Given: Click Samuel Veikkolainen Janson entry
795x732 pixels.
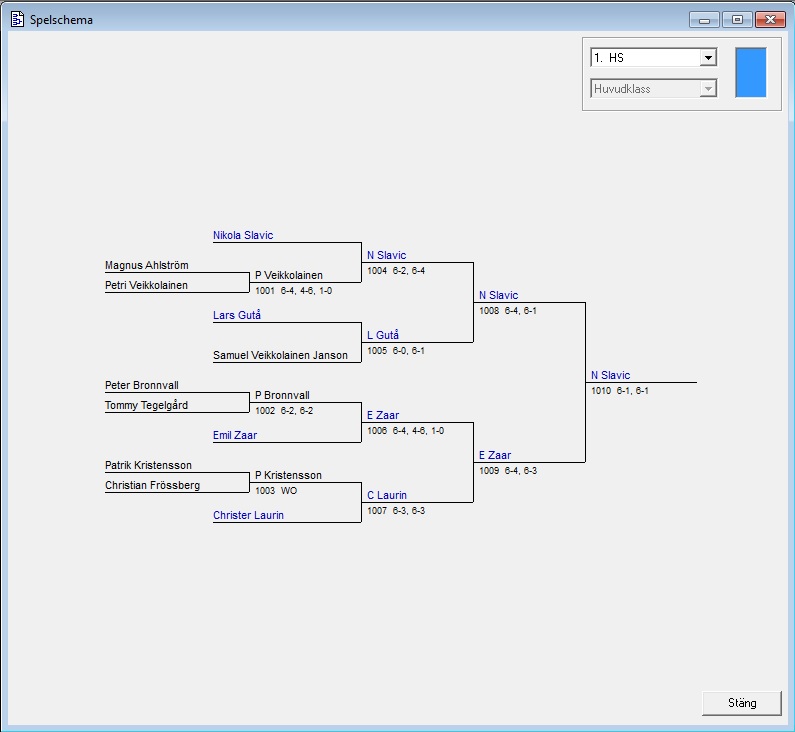Looking at the screenshot, I should click(280, 356).
